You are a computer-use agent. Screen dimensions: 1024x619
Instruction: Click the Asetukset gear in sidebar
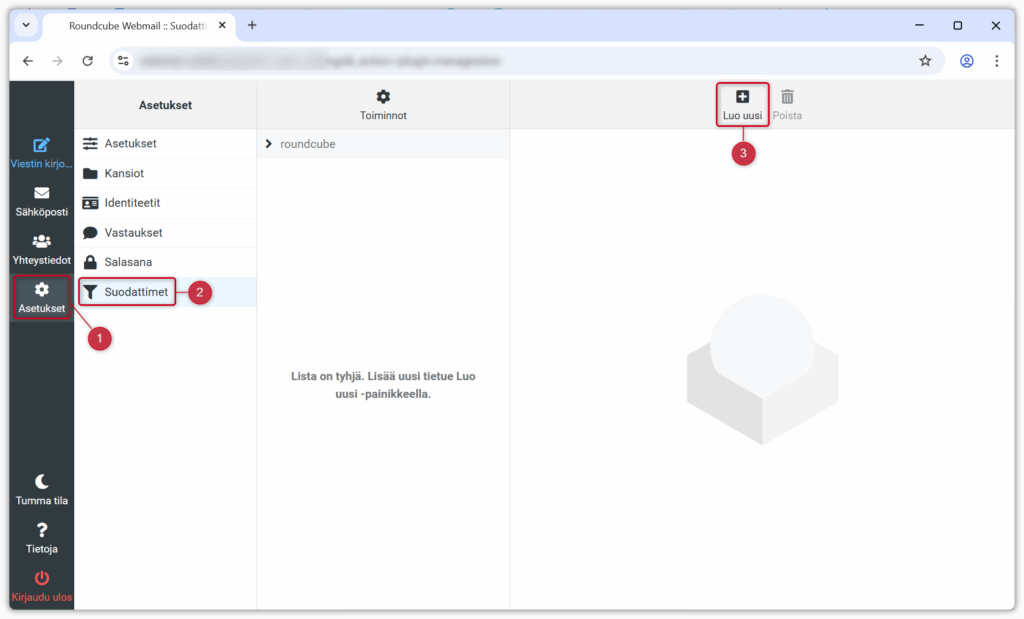41,290
